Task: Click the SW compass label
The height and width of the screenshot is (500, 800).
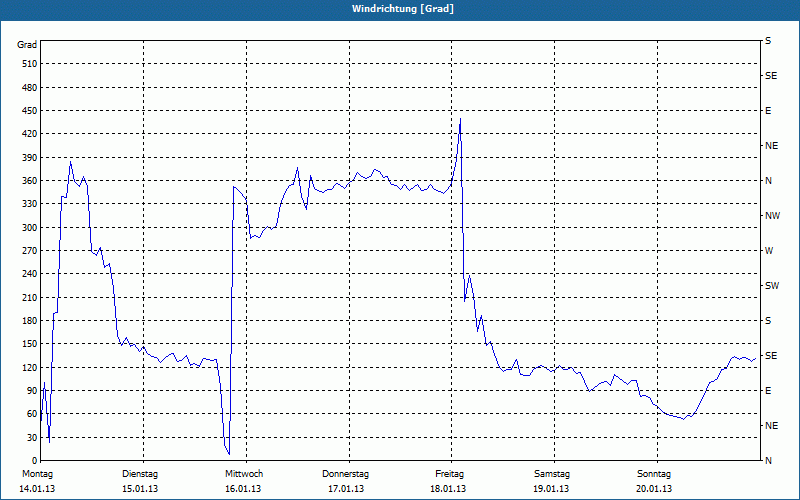Action: [x=772, y=286]
